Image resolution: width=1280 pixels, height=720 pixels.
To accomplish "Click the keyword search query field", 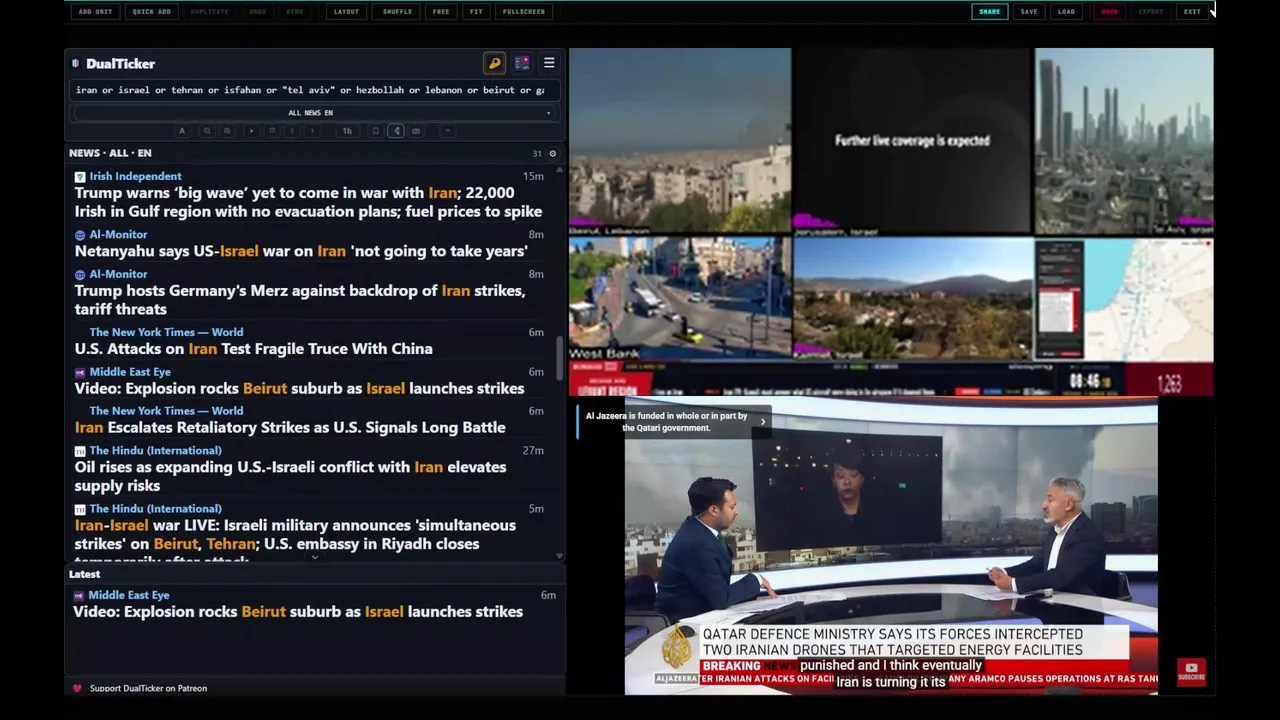I will tap(312, 90).
